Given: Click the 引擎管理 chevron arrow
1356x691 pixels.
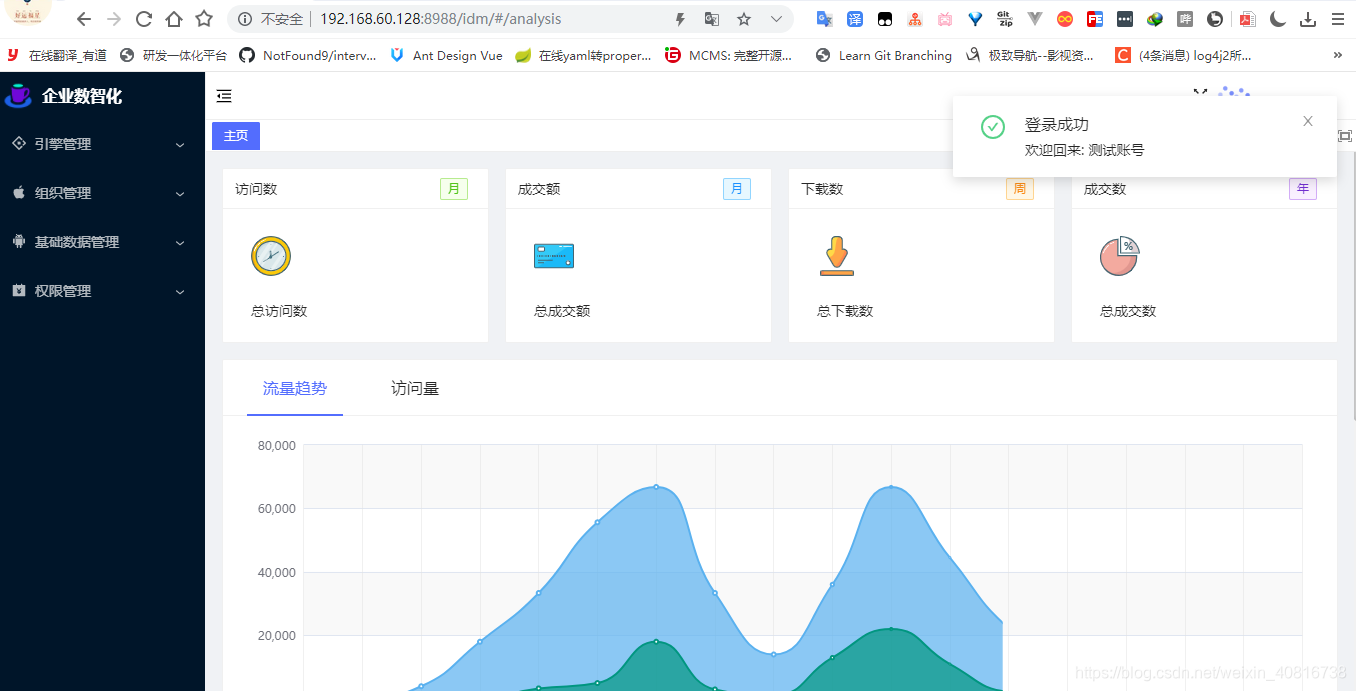Looking at the screenshot, I should [x=180, y=145].
